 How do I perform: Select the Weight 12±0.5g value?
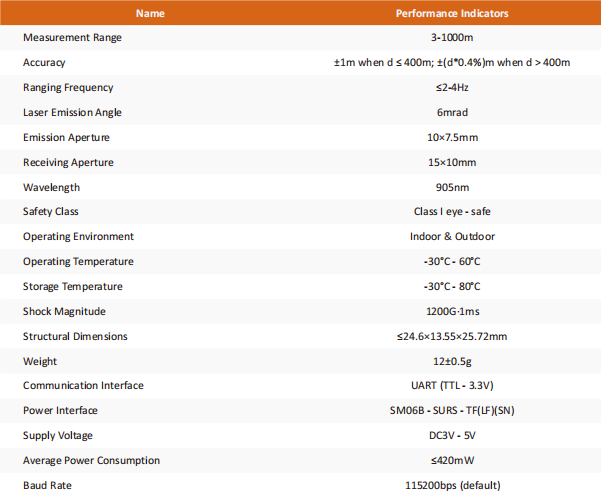[x=452, y=362]
